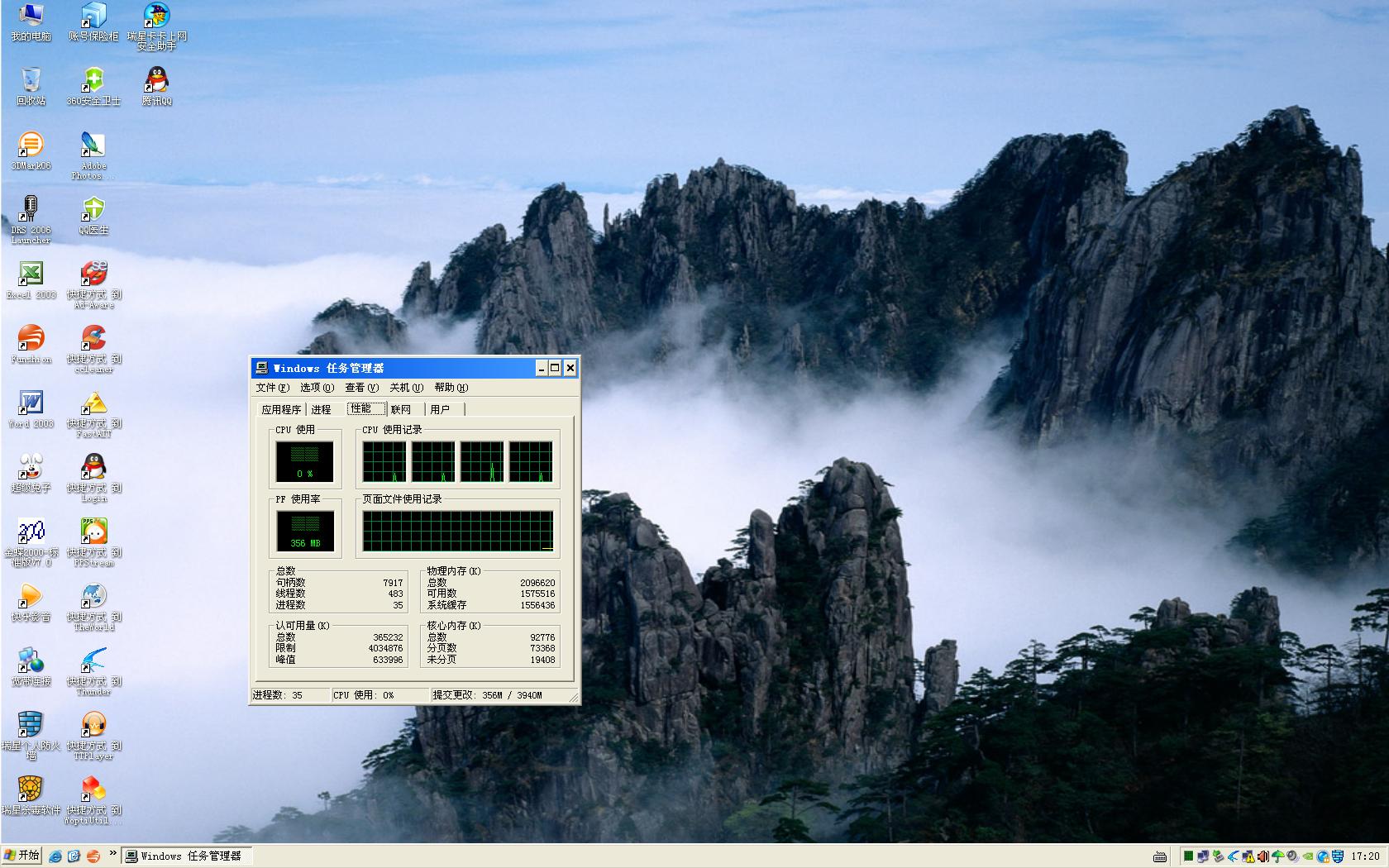Click the volume speaker icon in system tray
The image size is (1389, 868).
point(1263,856)
